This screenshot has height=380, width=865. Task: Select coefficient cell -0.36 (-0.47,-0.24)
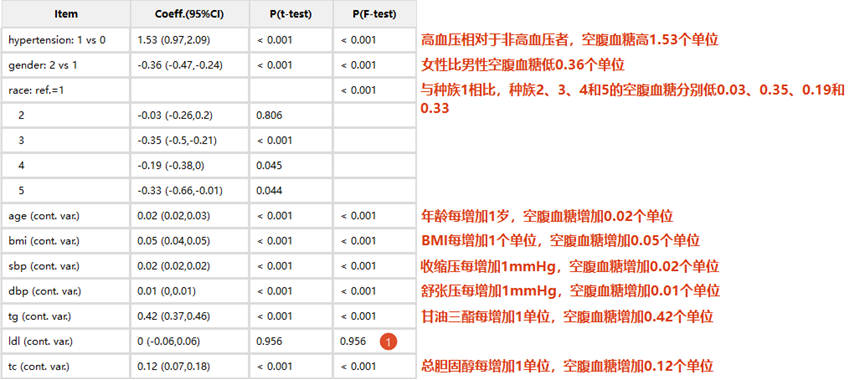(180, 65)
